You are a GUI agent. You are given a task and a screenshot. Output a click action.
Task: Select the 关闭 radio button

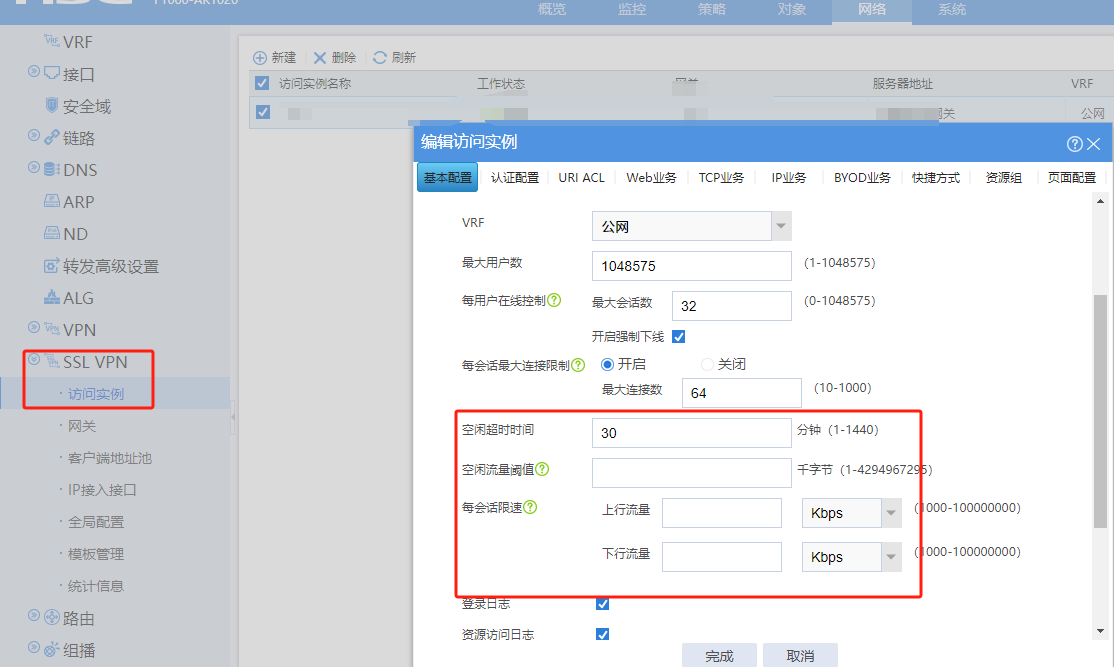point(707,364)
